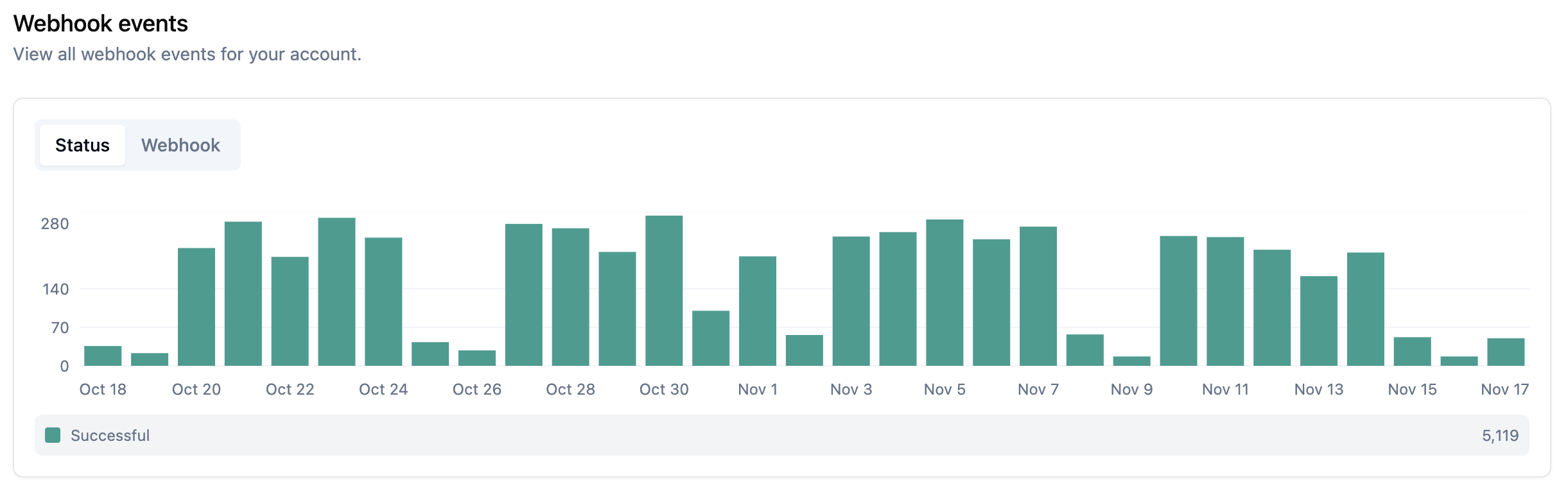This screenshot has width=1568, height=498.
Task: Select the Nov 1 bar
Action: (x=758, y=311)
